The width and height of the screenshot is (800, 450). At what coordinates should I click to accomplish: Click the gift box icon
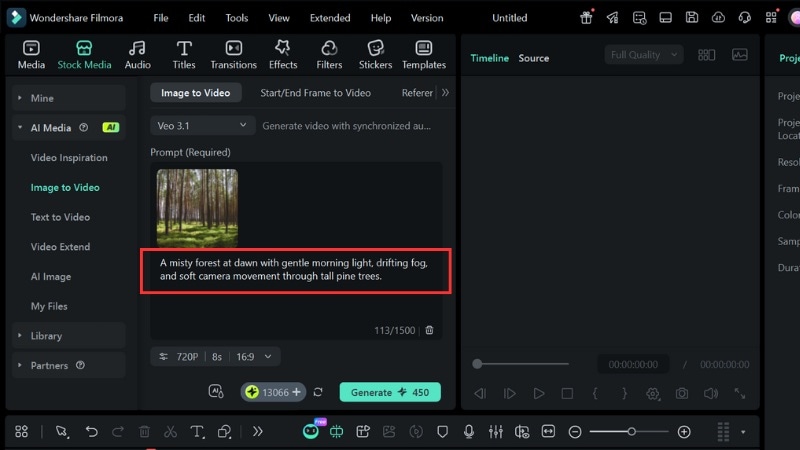pos(586,18)
